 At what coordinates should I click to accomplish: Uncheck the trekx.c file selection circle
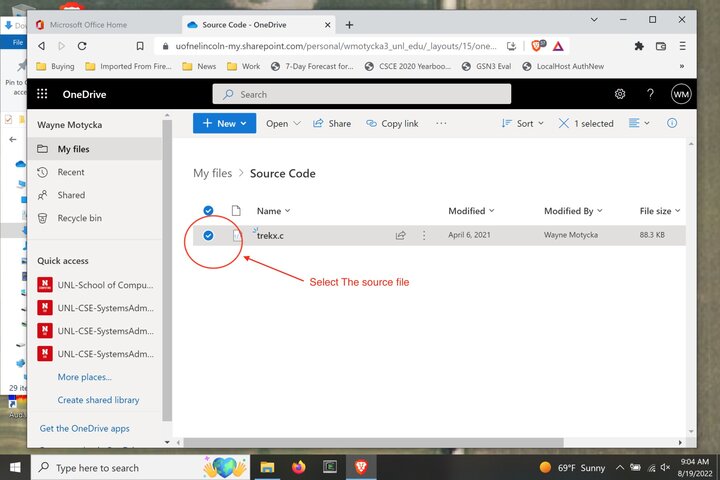point(208,235)
